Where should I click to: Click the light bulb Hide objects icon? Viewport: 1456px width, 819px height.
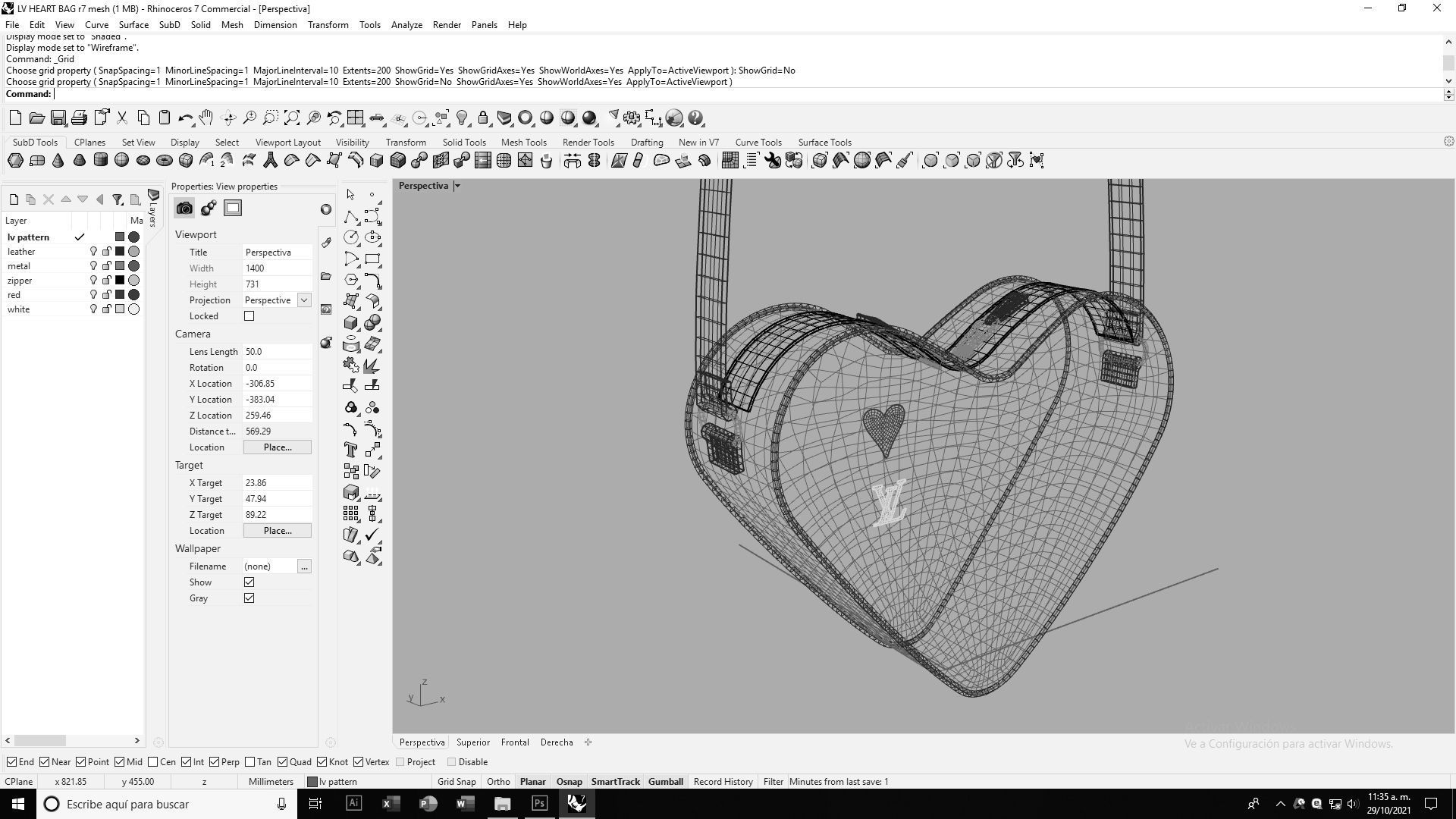pos(462,118)
